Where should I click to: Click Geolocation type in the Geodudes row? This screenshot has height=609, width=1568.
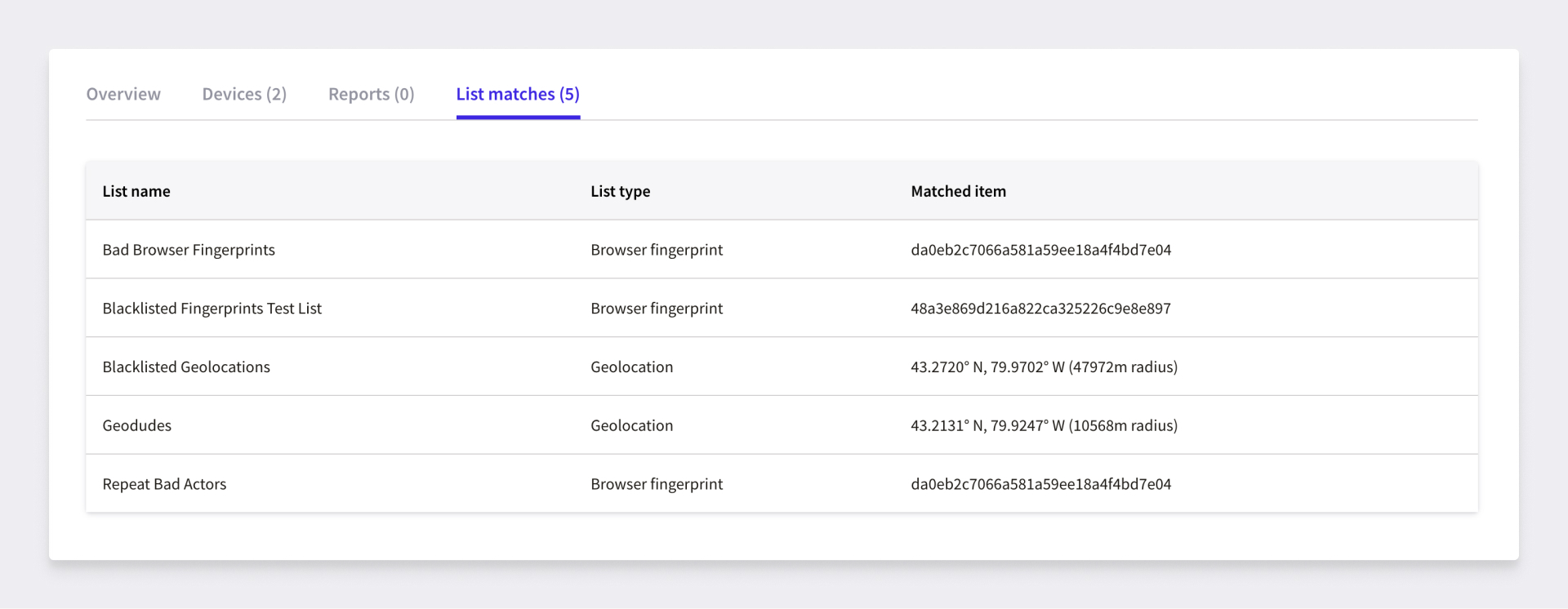631,425
